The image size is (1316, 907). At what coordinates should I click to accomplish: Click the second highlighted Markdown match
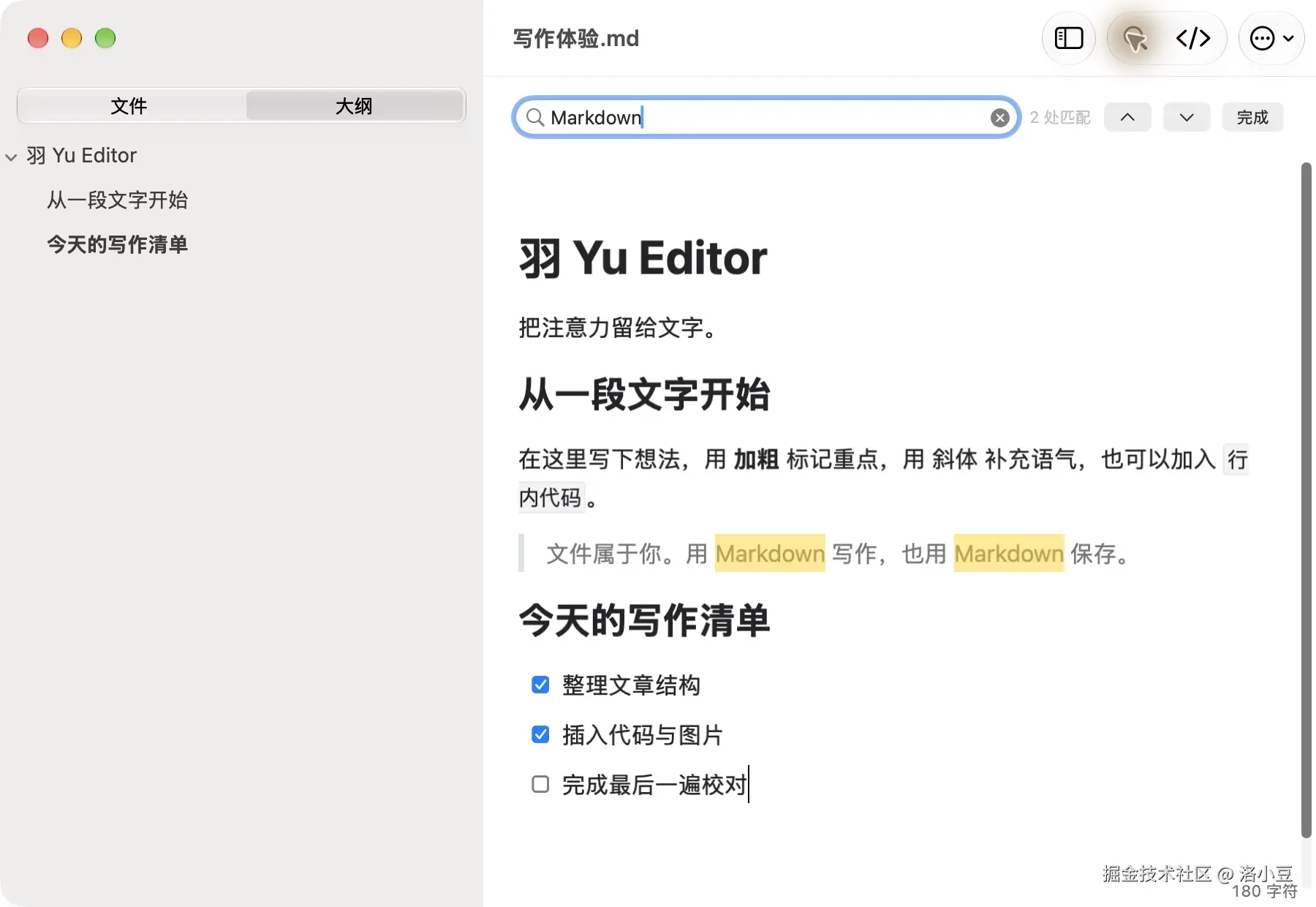[x=1009, y=554]
